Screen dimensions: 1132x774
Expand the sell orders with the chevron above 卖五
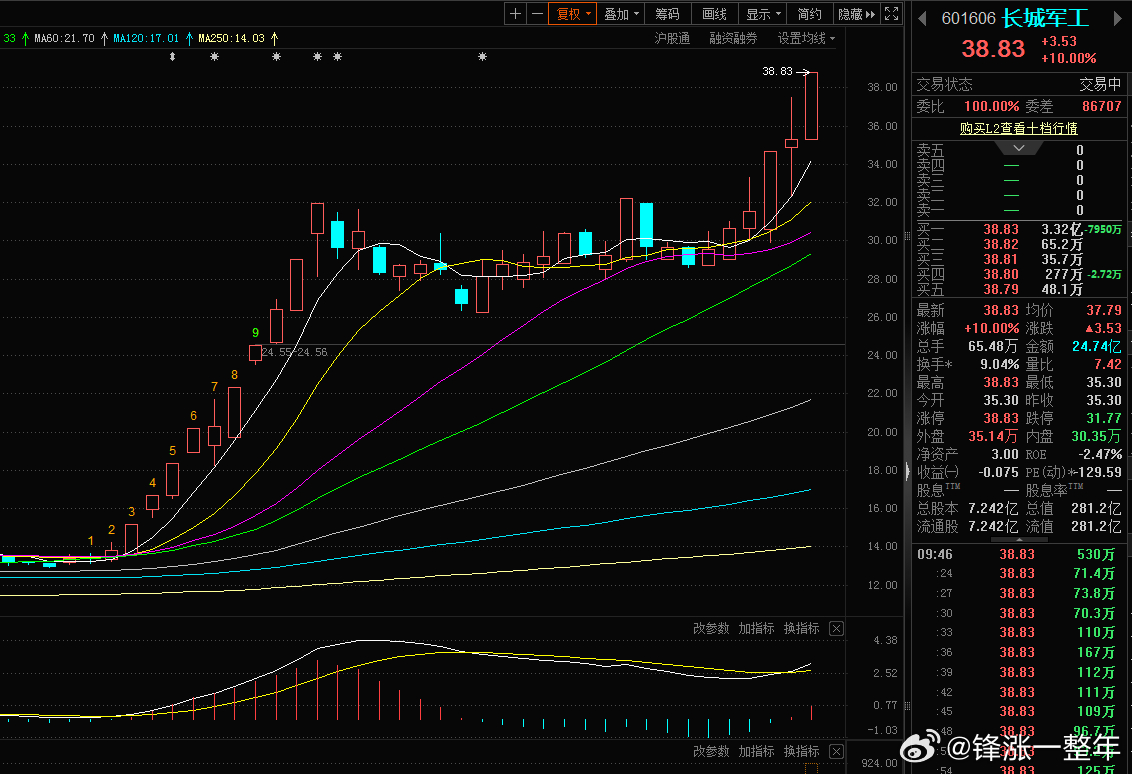[x=1019, y=148]
